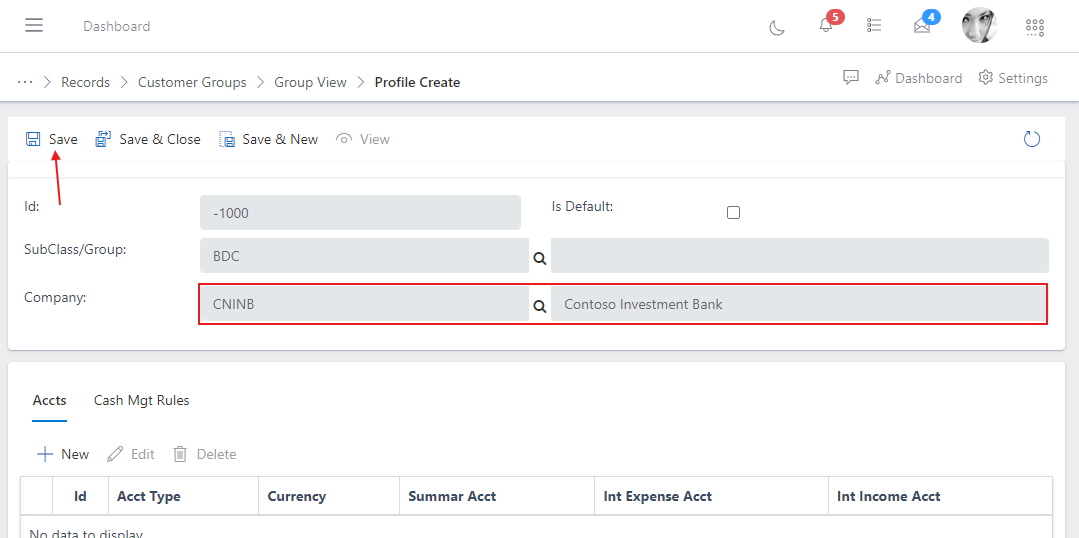Click the Delete trash button
Screen dimensions: 1079x538
pos(204,454)
